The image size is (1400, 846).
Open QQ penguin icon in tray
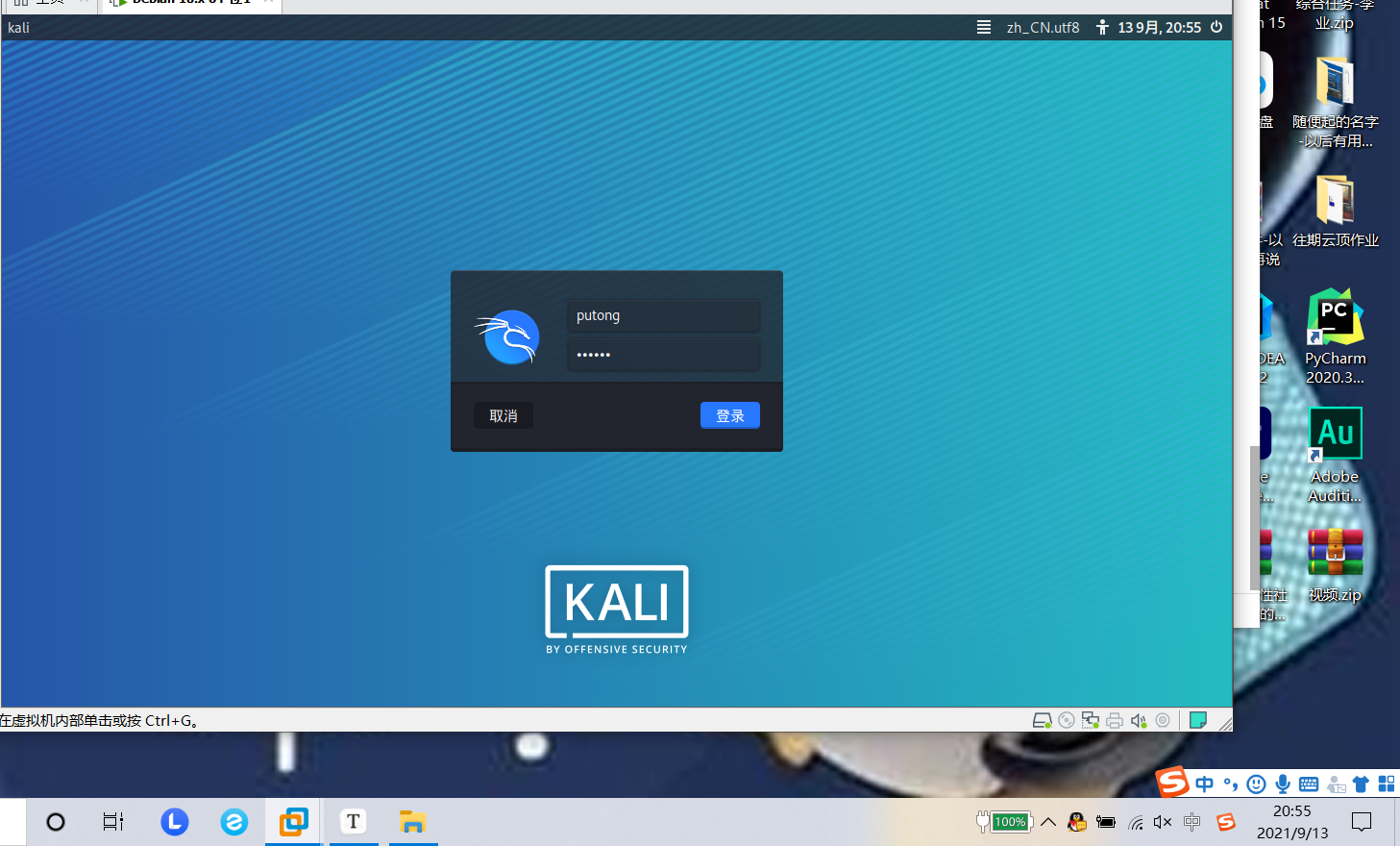[x=1077, y=822]
